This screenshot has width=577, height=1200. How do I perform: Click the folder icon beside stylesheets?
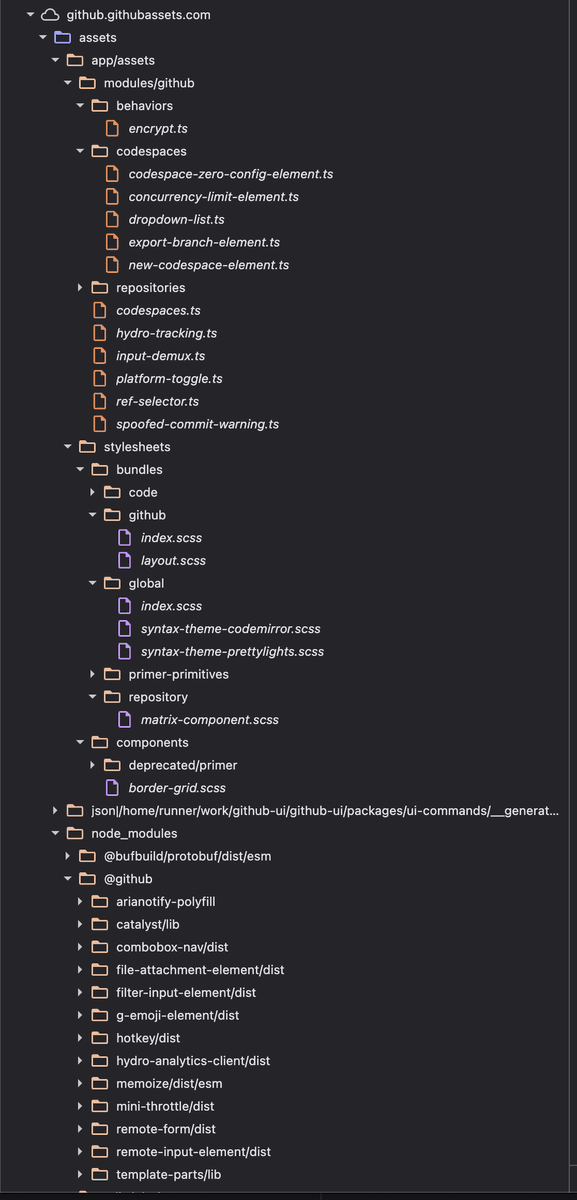[x=87, y=447]
